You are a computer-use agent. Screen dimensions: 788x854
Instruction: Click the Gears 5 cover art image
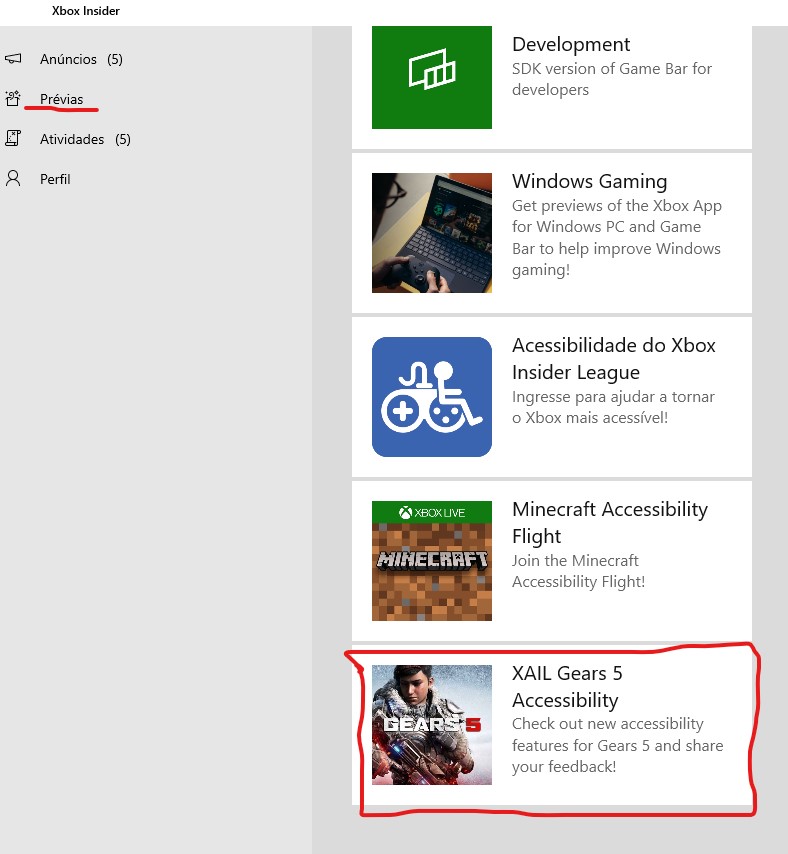(432, 725)
